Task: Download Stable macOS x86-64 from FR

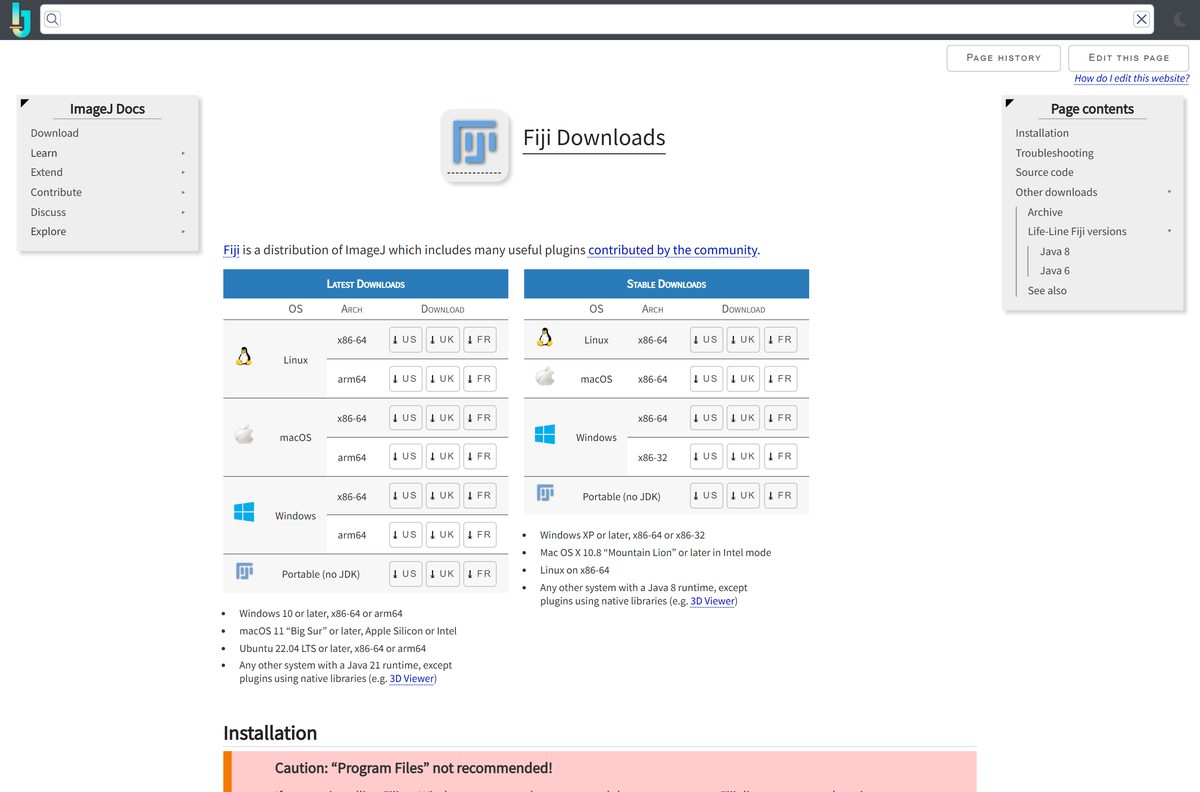Action: coord(781,379)
